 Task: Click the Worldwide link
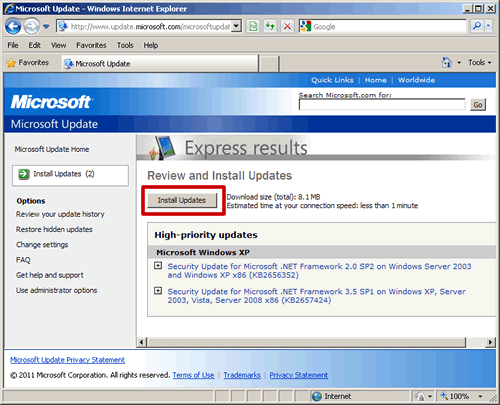[x=416, y=80]
